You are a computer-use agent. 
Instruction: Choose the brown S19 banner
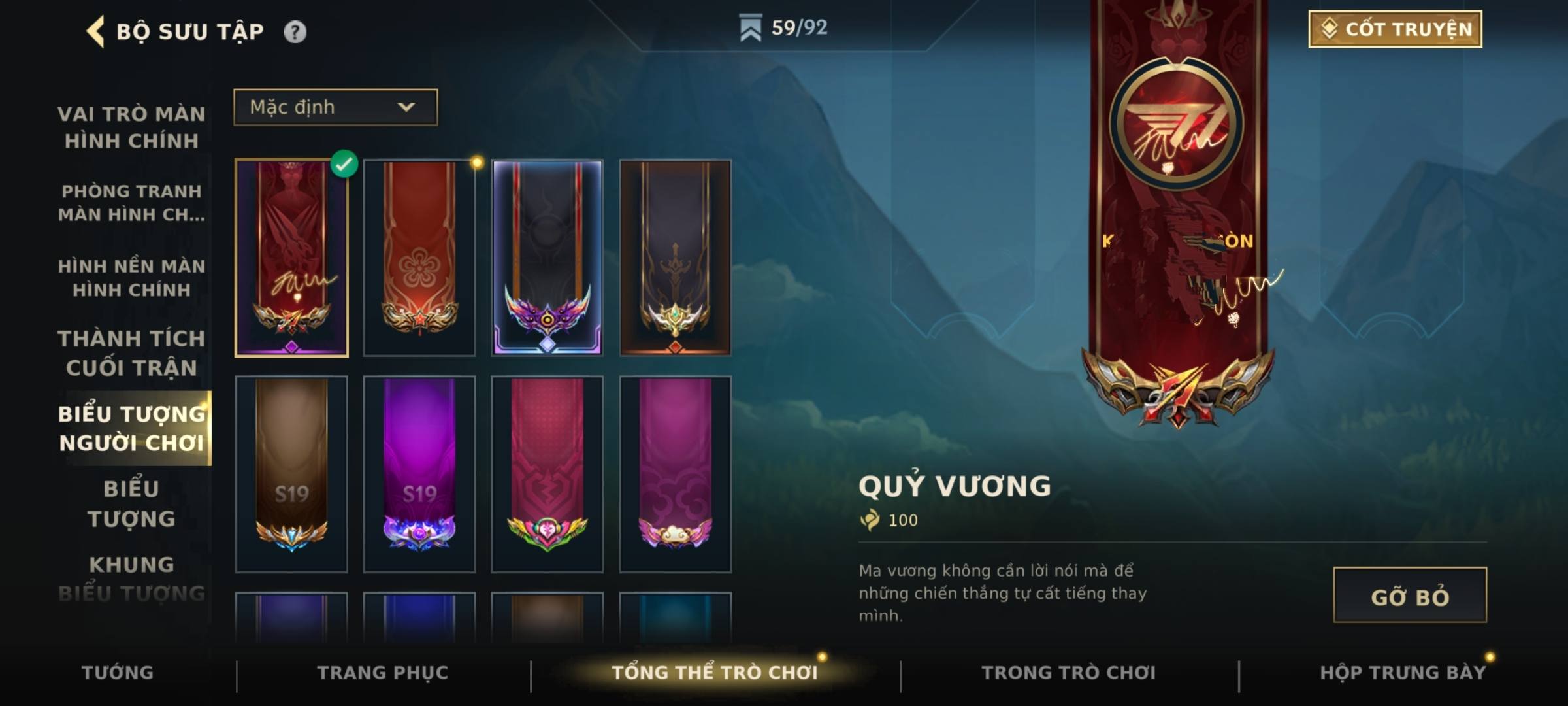(291, 475)
